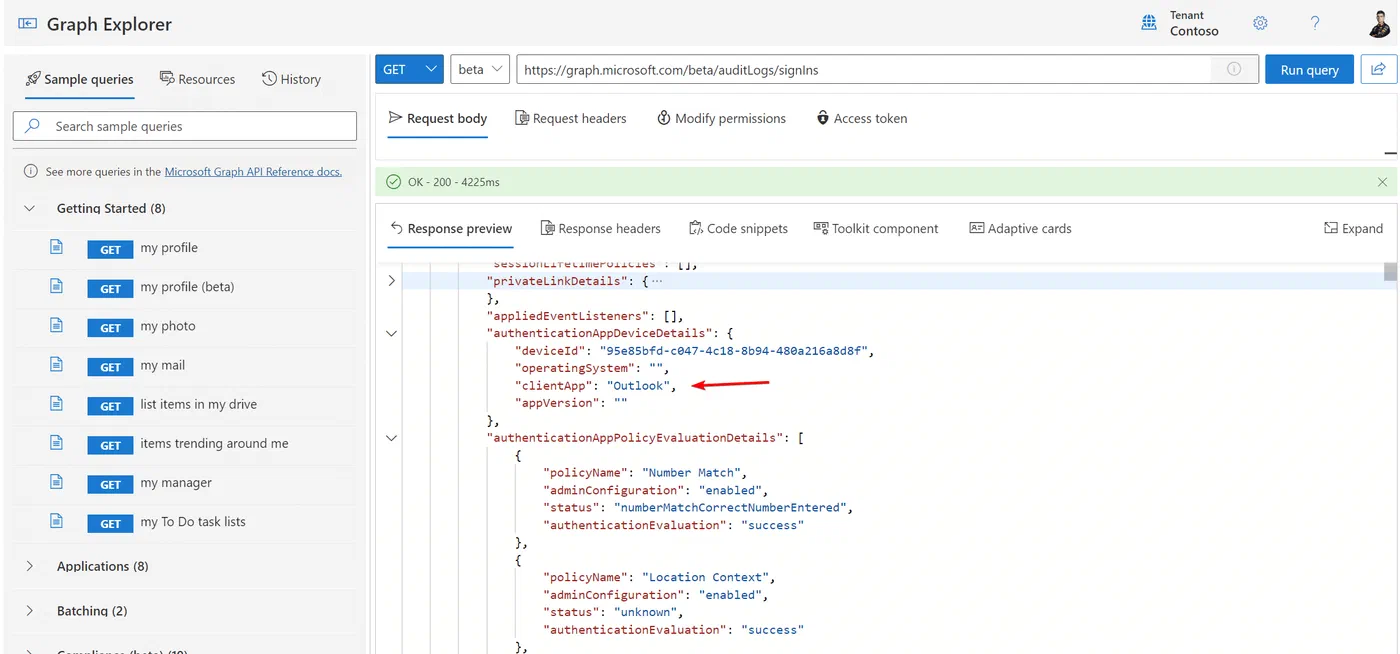Open the beta API version dropdown
Image resolution: width=1400 pixels, height=654 pixels.
coord(480,69)
